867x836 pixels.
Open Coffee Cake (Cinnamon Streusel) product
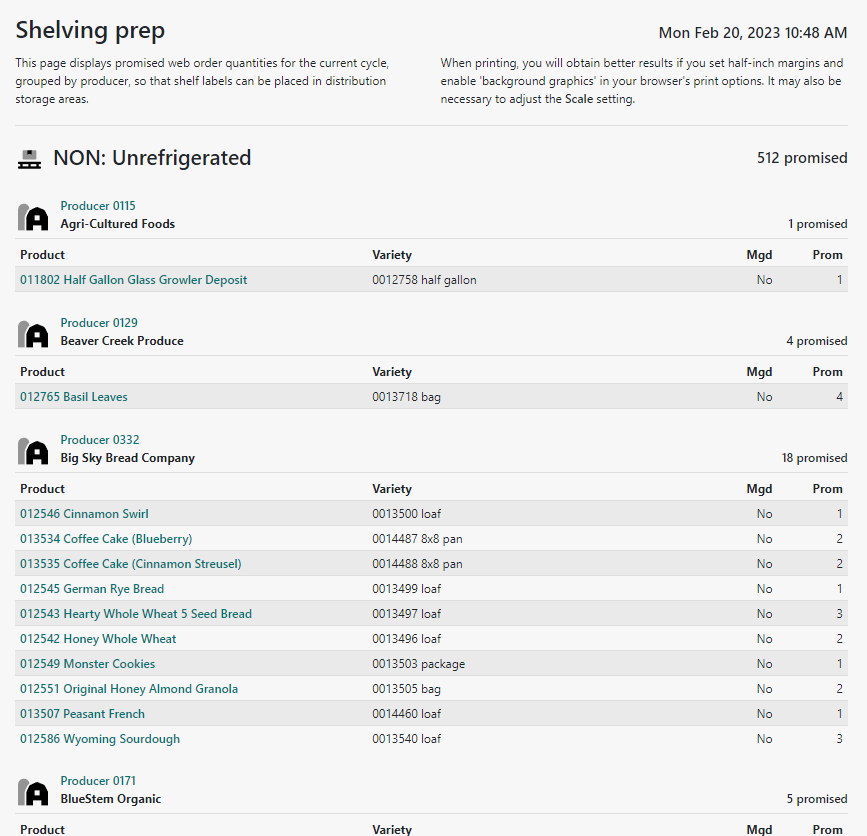pyautogui.click(x=130, y=564)
